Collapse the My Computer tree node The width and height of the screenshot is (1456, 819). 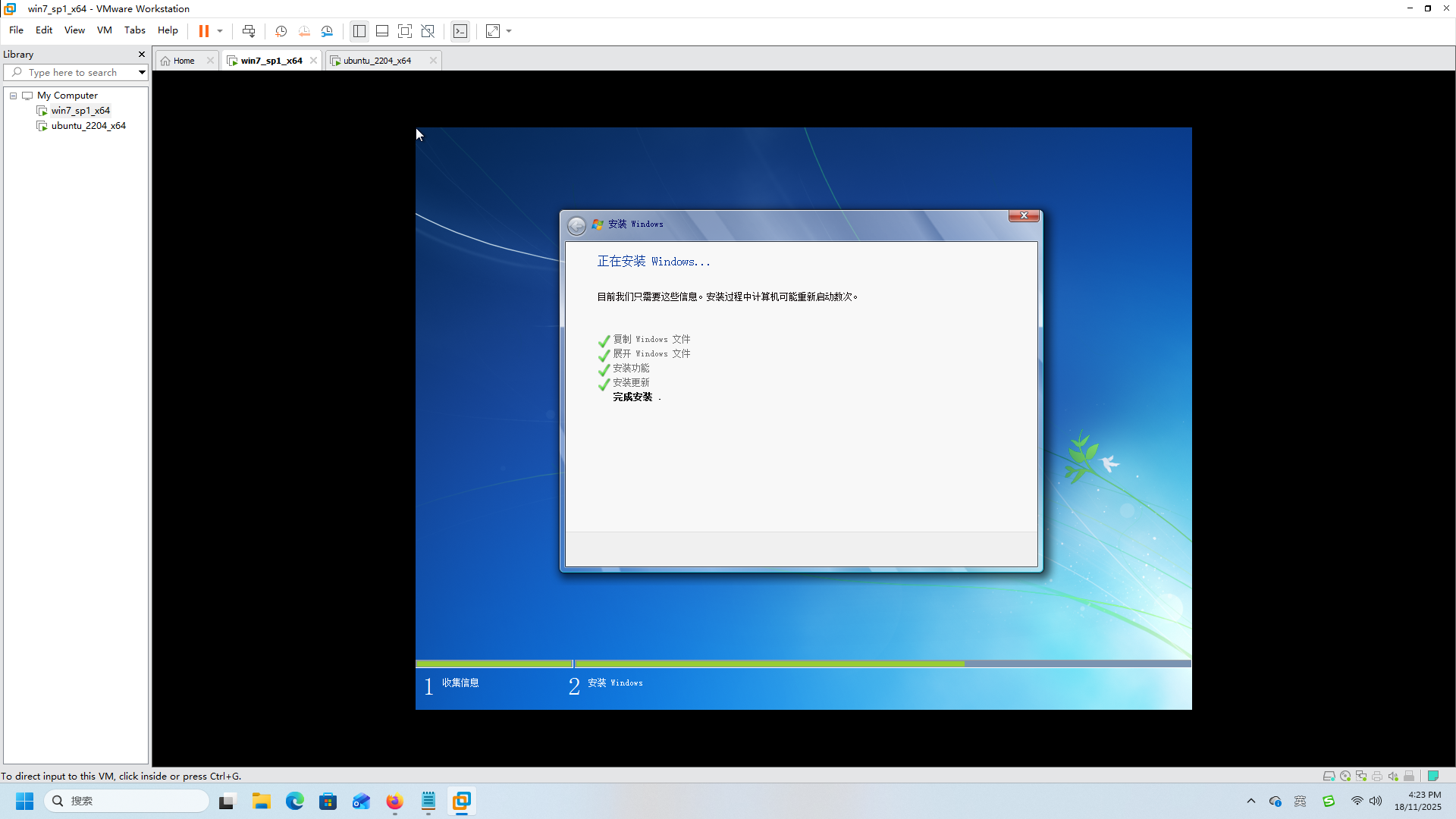point(13,96)
